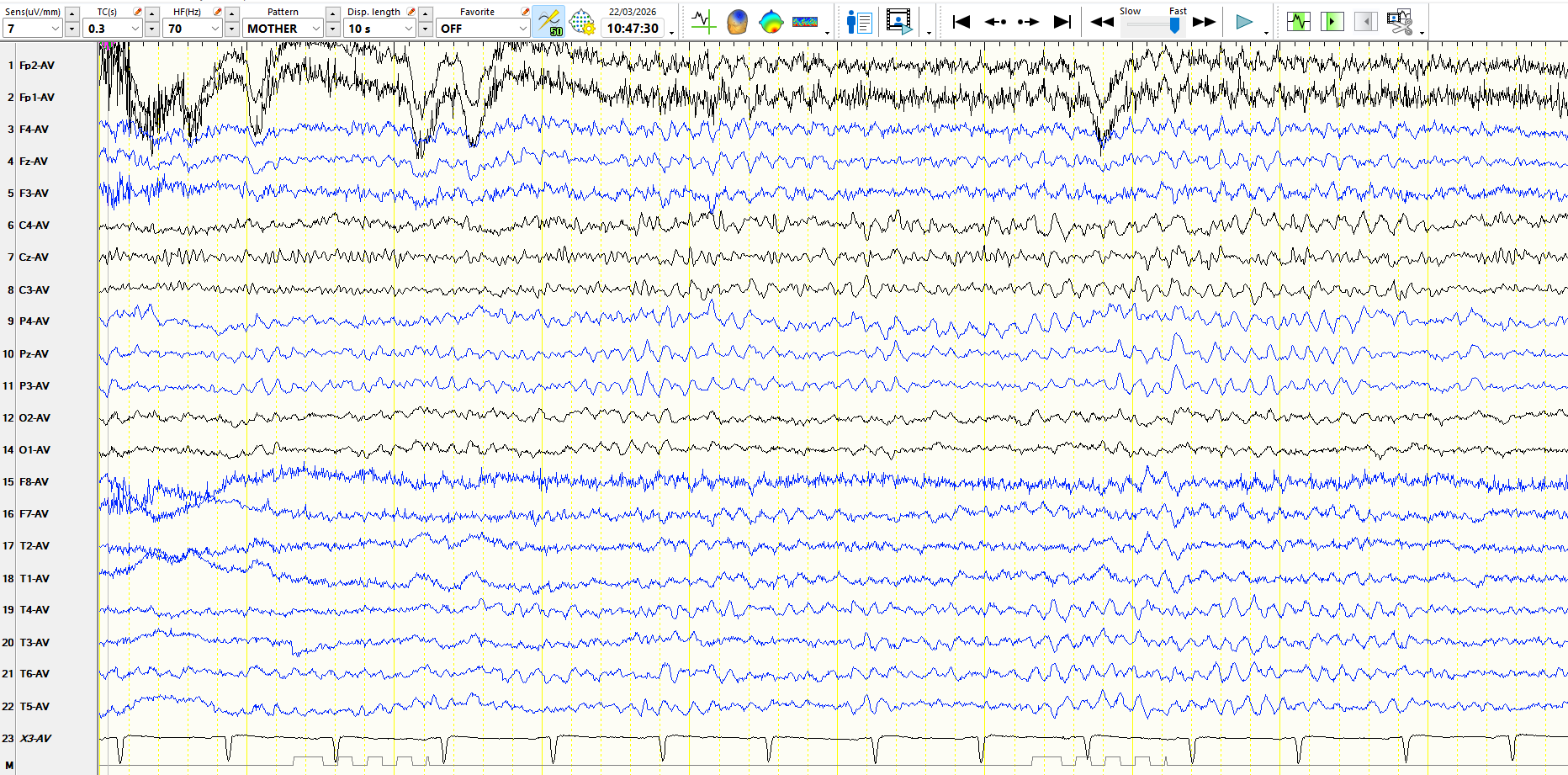Edit the TC(s) setting with pencil icon

pyautogui.click(x=137, y=12)
